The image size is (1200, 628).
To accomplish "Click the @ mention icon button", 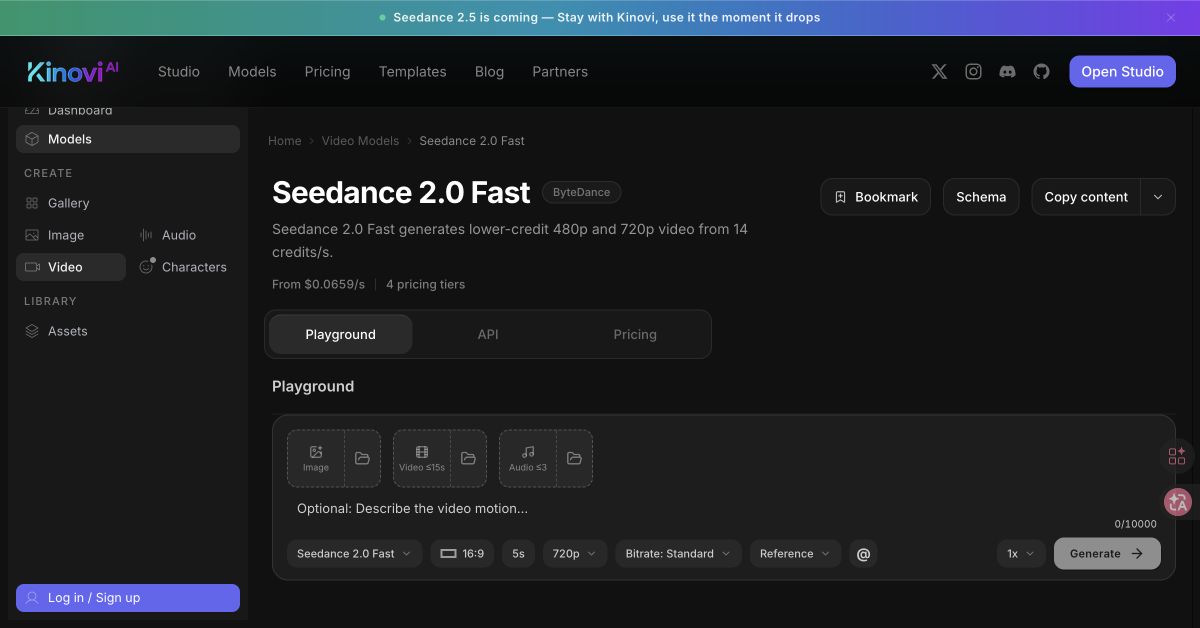I will pyautogui.click(x=863, y=554).
